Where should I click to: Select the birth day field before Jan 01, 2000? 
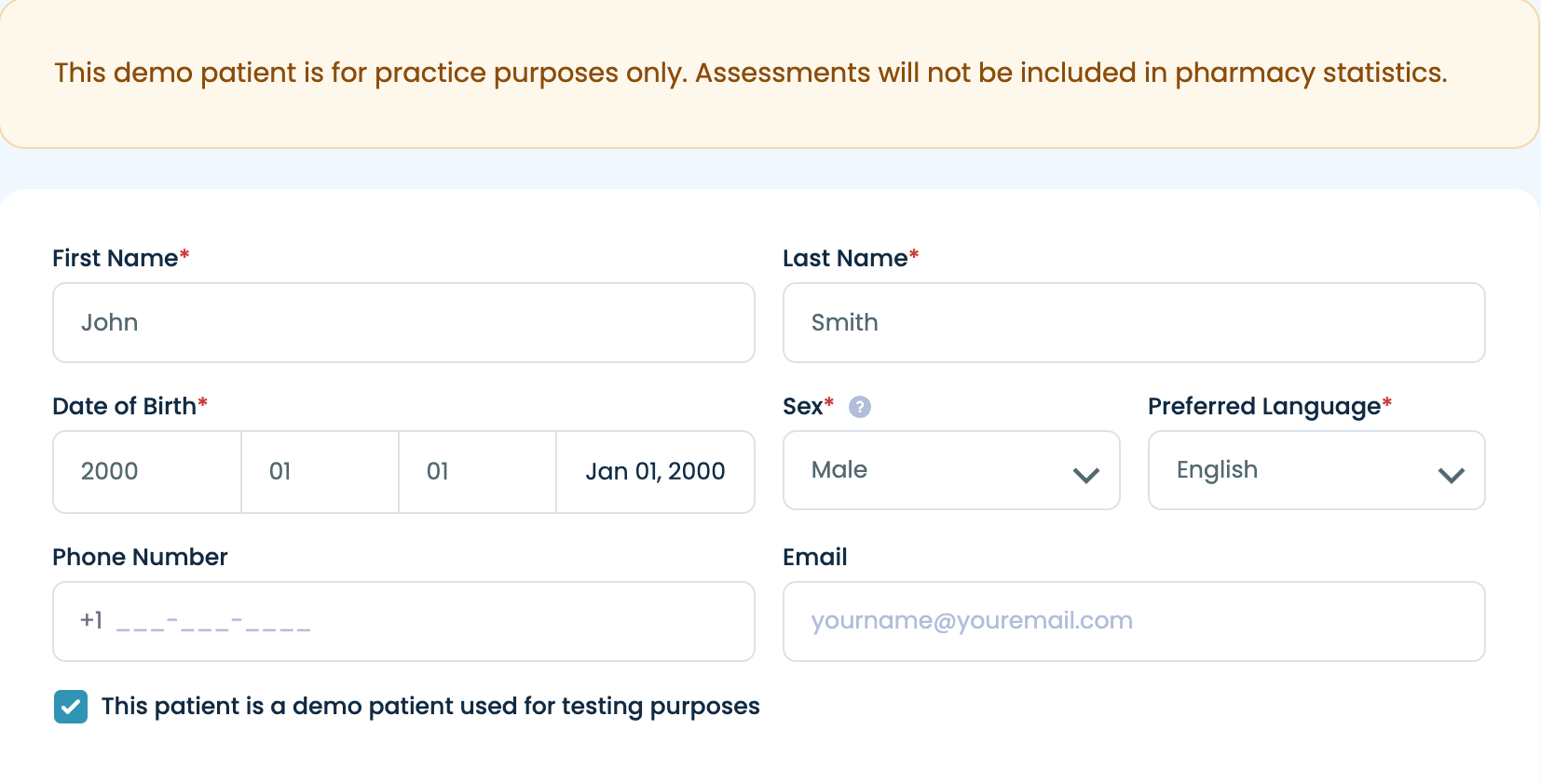point(478,472)
